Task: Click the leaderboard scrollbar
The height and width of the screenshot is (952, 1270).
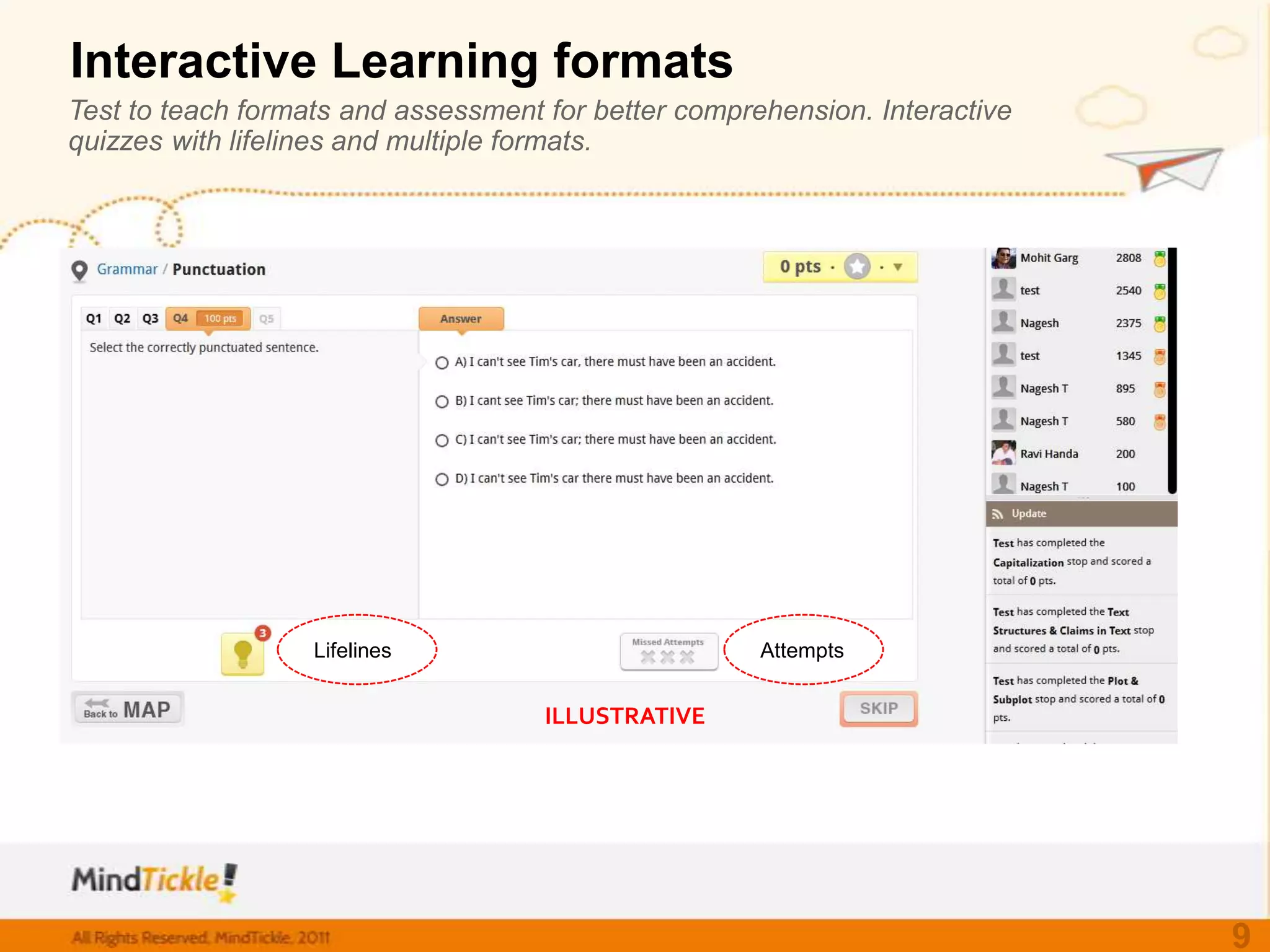Action: (1172, 371)
